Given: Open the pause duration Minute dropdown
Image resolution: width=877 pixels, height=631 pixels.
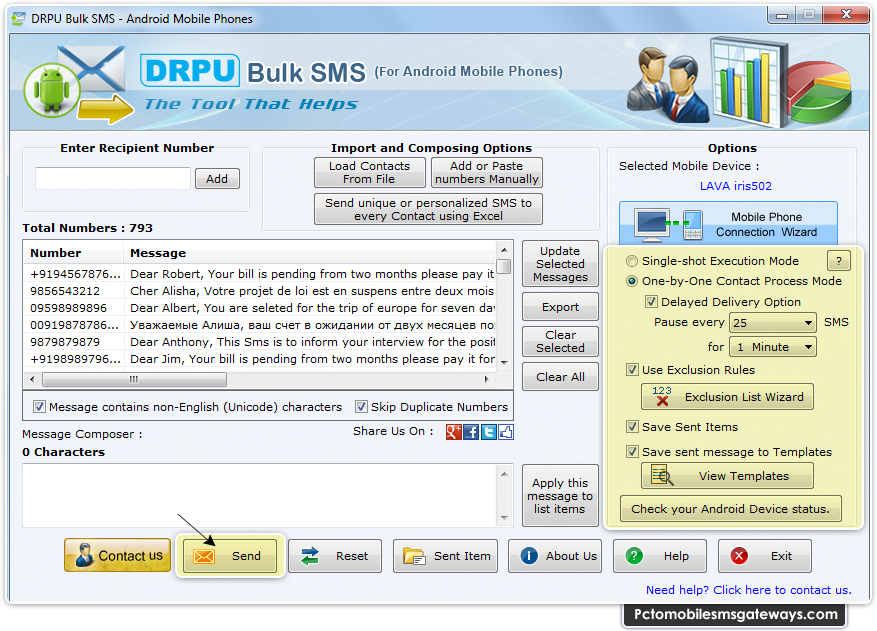Looking at the screenshot, I should pos(773,347).
